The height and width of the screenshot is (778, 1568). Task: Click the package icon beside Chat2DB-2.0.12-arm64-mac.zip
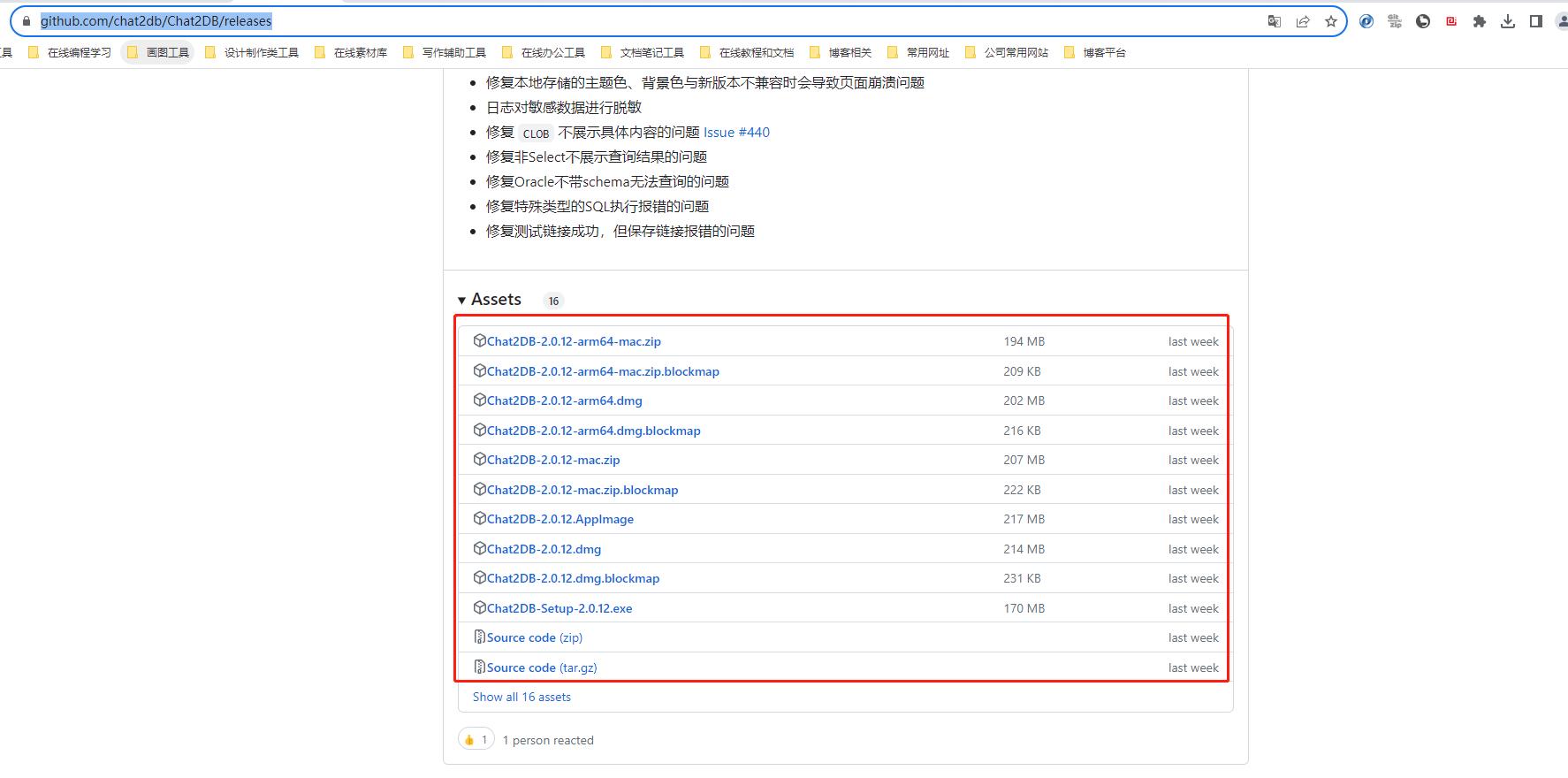pyautogui.click(x=479, y=340)
